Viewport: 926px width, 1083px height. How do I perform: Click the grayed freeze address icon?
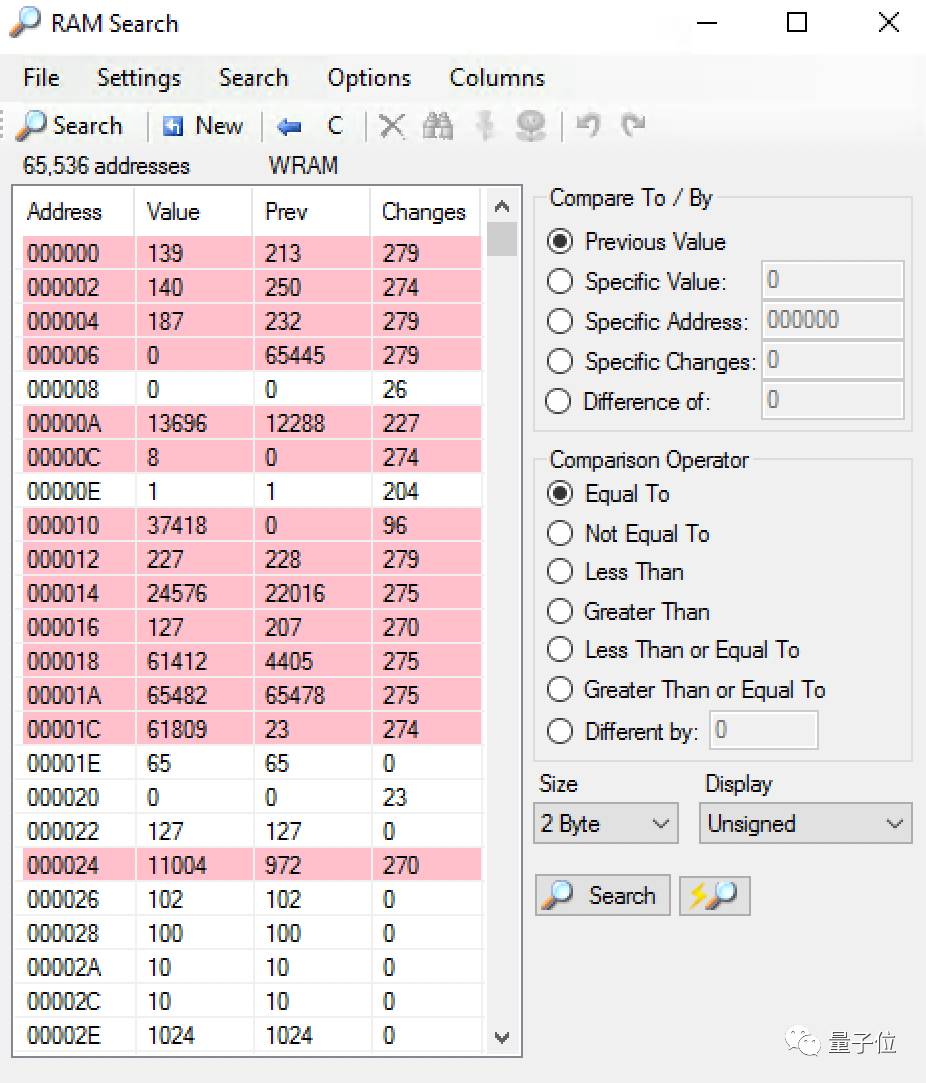pos(530,126)
